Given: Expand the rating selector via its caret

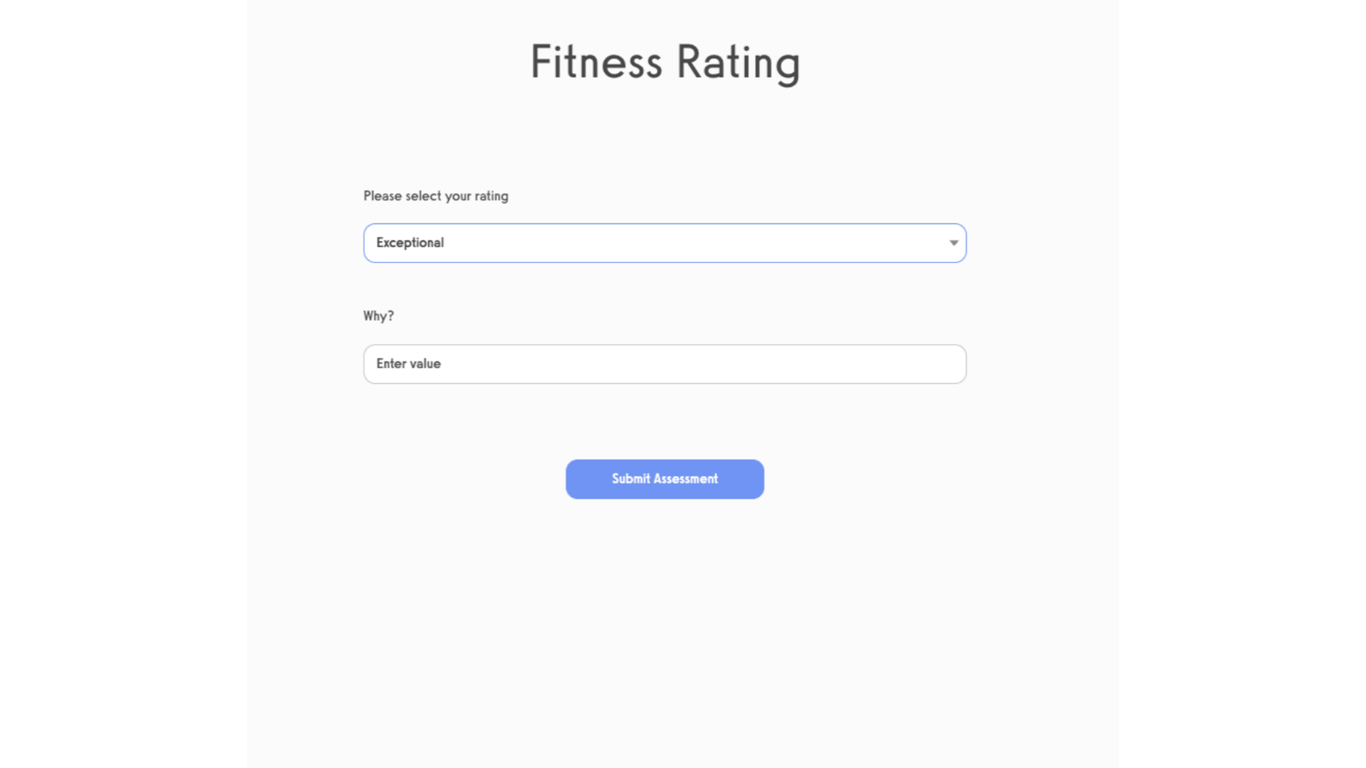Looking at the screenshot, I should (x=953, y=243).
